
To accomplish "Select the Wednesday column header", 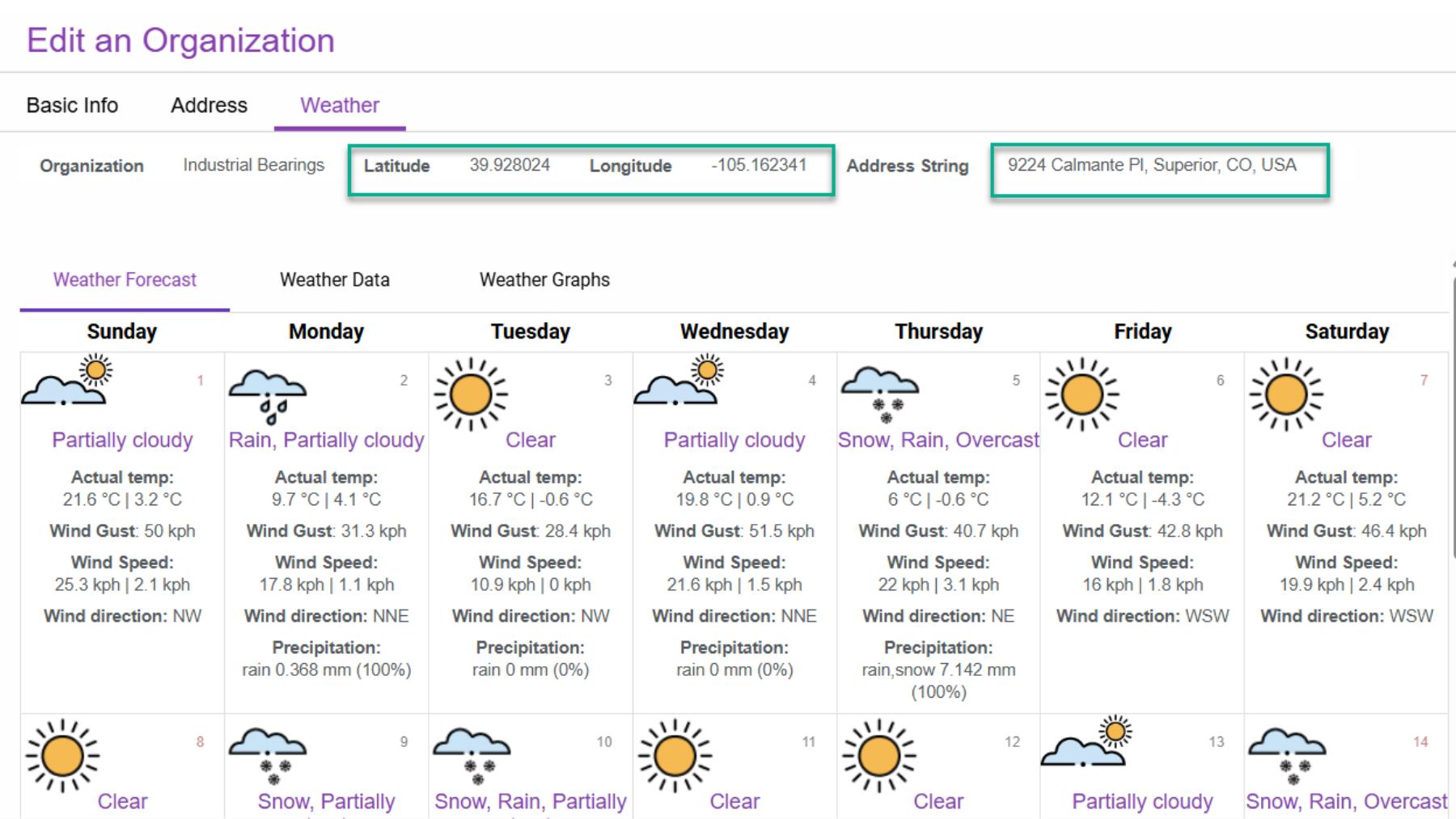I will [734, 331].
